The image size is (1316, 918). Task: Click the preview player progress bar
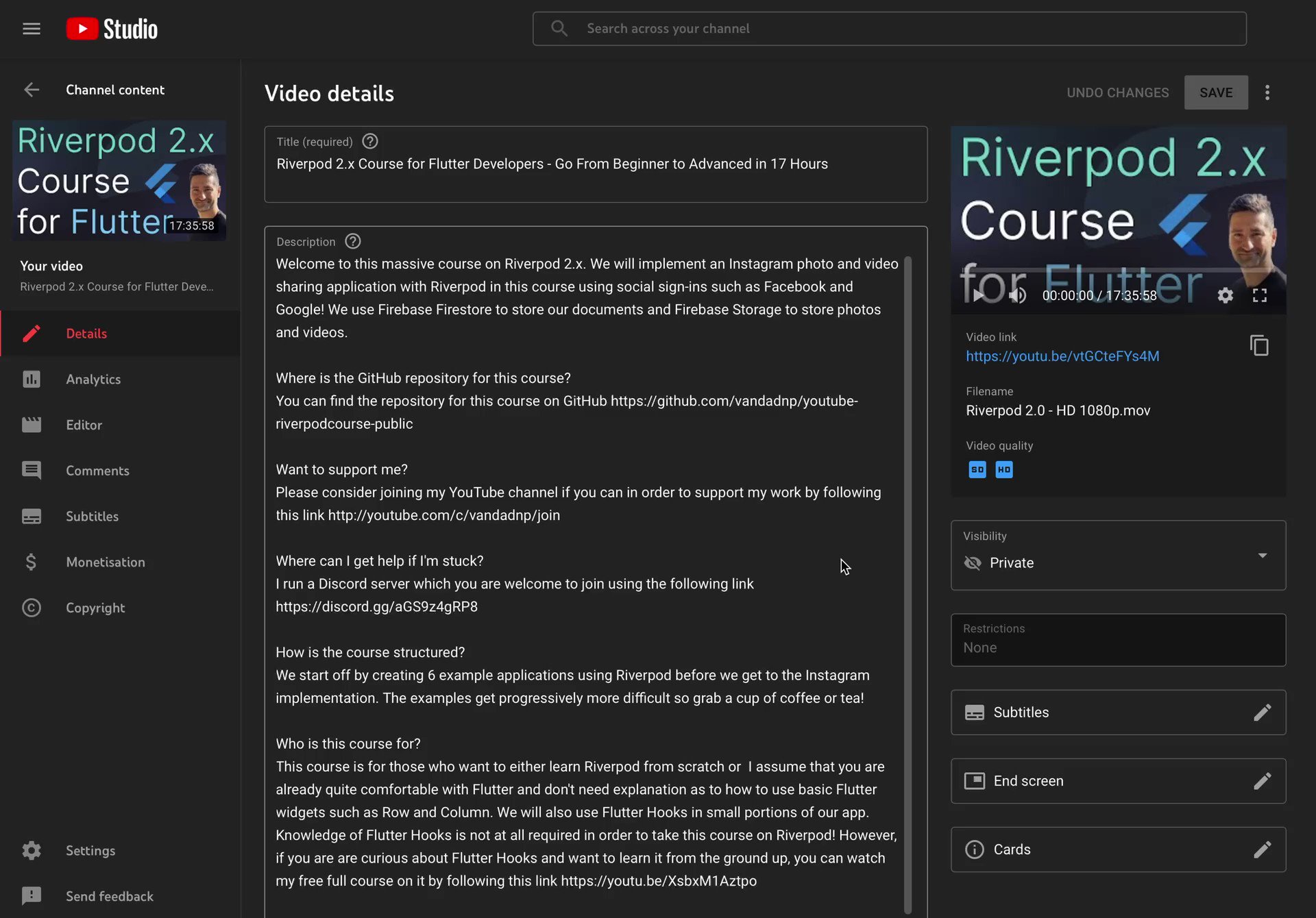tap(1118, 271)
